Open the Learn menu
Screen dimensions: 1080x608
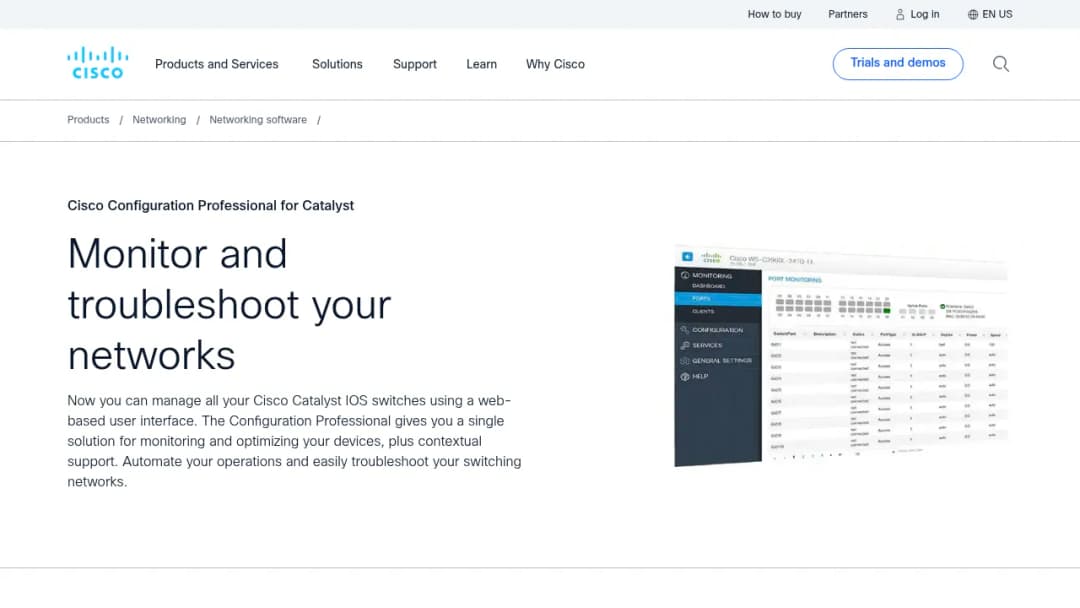(481, 64)
